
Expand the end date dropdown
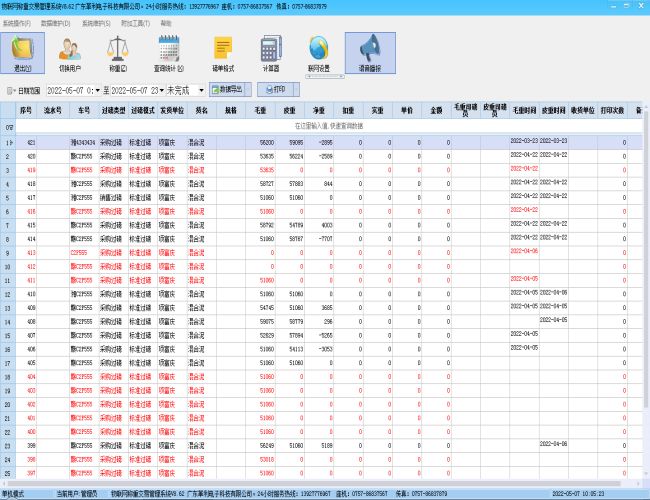160,90
